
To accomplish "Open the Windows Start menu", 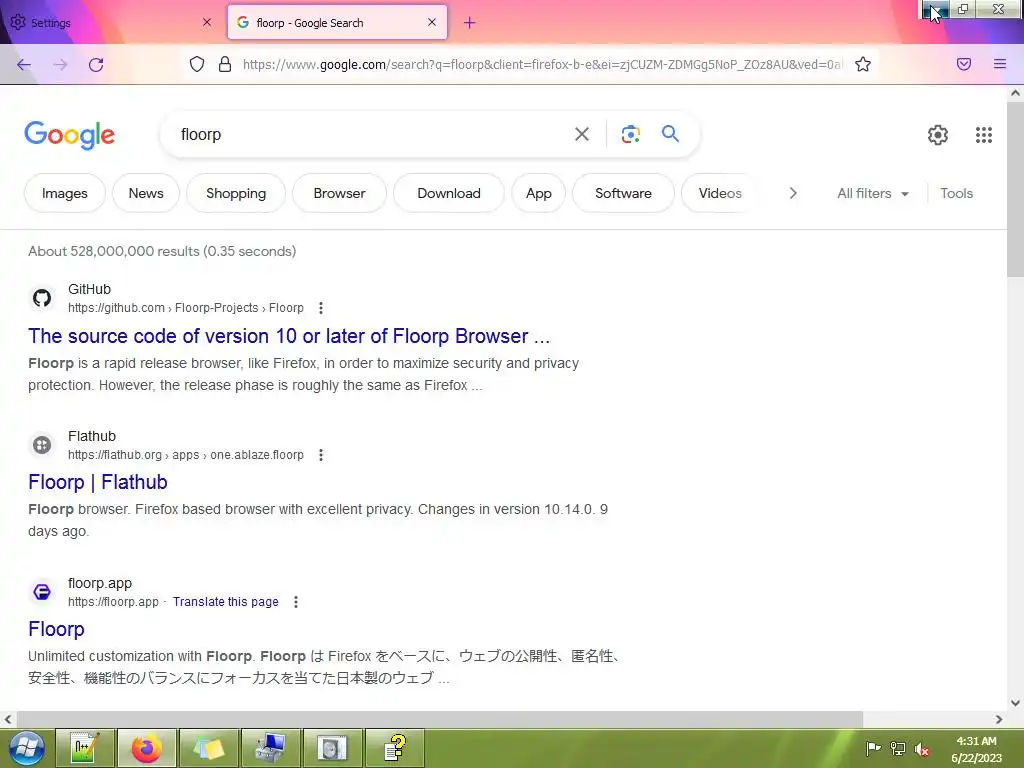I will point(26,748).
